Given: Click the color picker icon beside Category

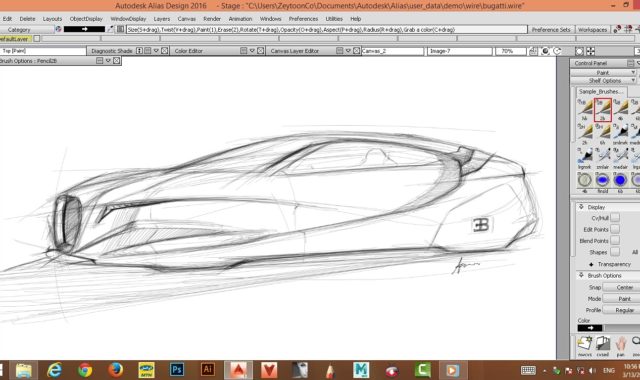Looking at the screenshot, I should pos(58,29).
